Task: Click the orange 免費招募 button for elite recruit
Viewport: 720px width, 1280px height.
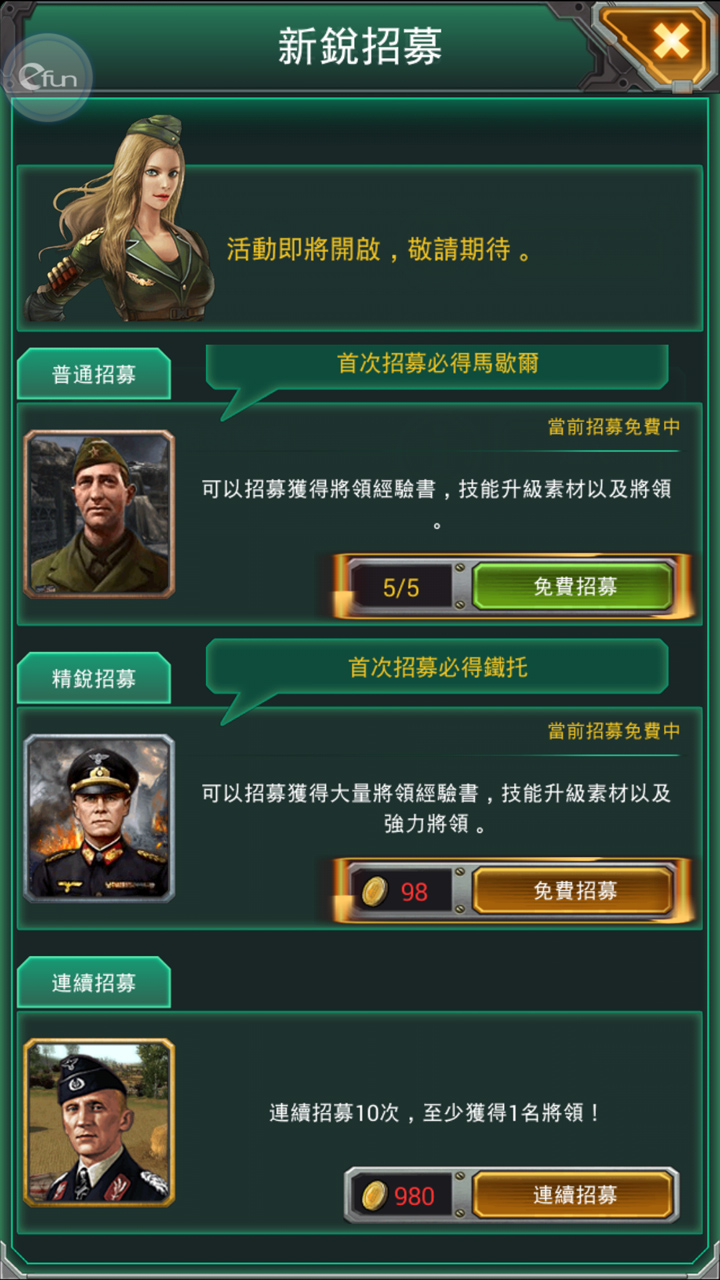Action: point(574,890)
